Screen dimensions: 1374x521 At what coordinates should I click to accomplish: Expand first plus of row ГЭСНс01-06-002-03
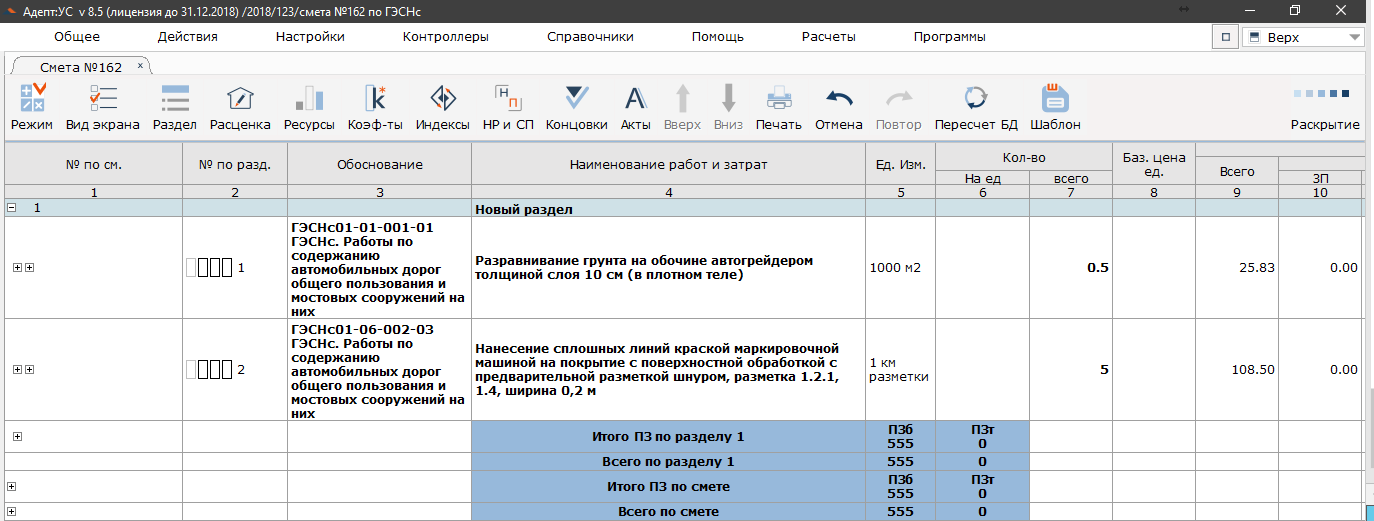[17, 369]
